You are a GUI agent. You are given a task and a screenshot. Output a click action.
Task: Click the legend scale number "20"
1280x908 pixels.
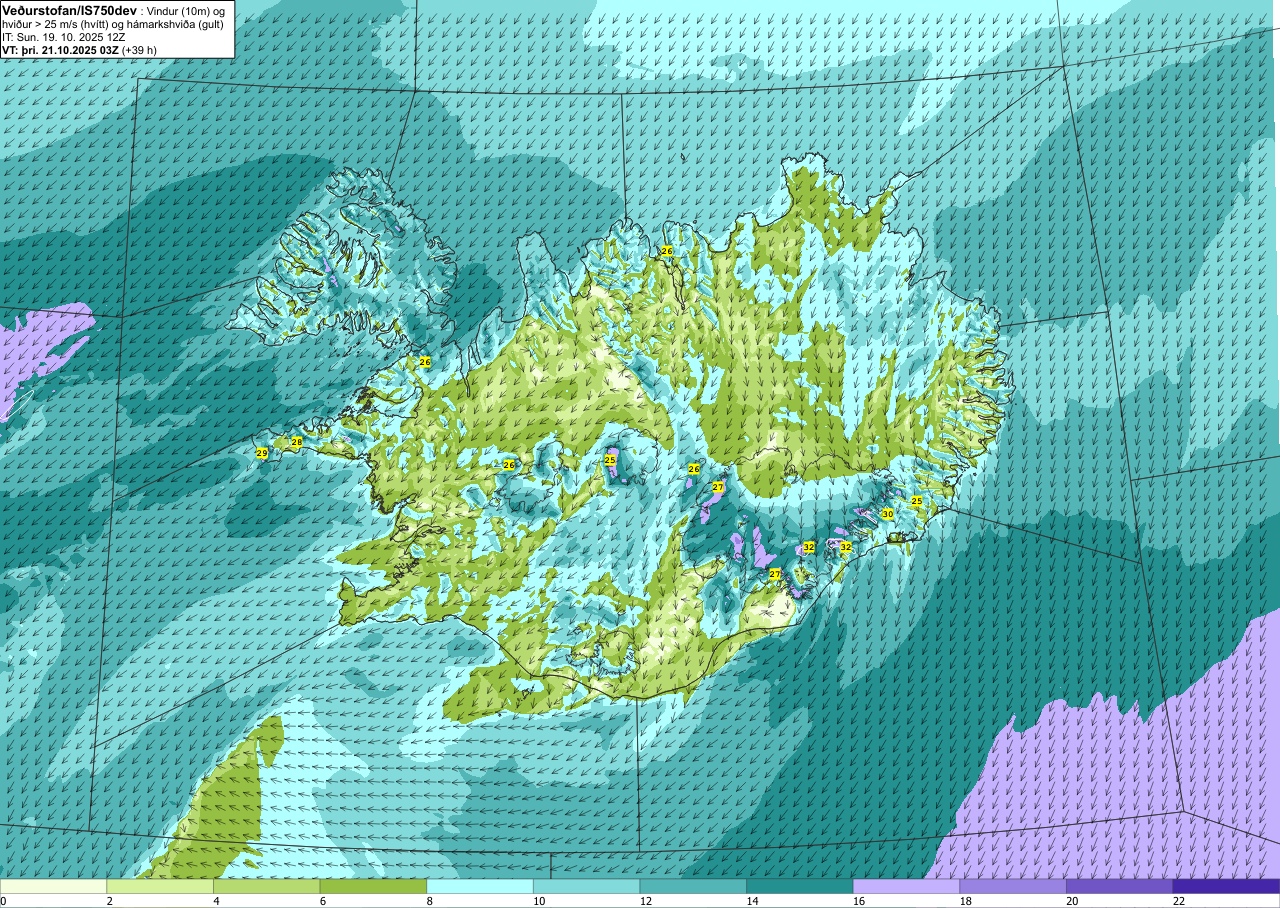[x=1072, y=901]
